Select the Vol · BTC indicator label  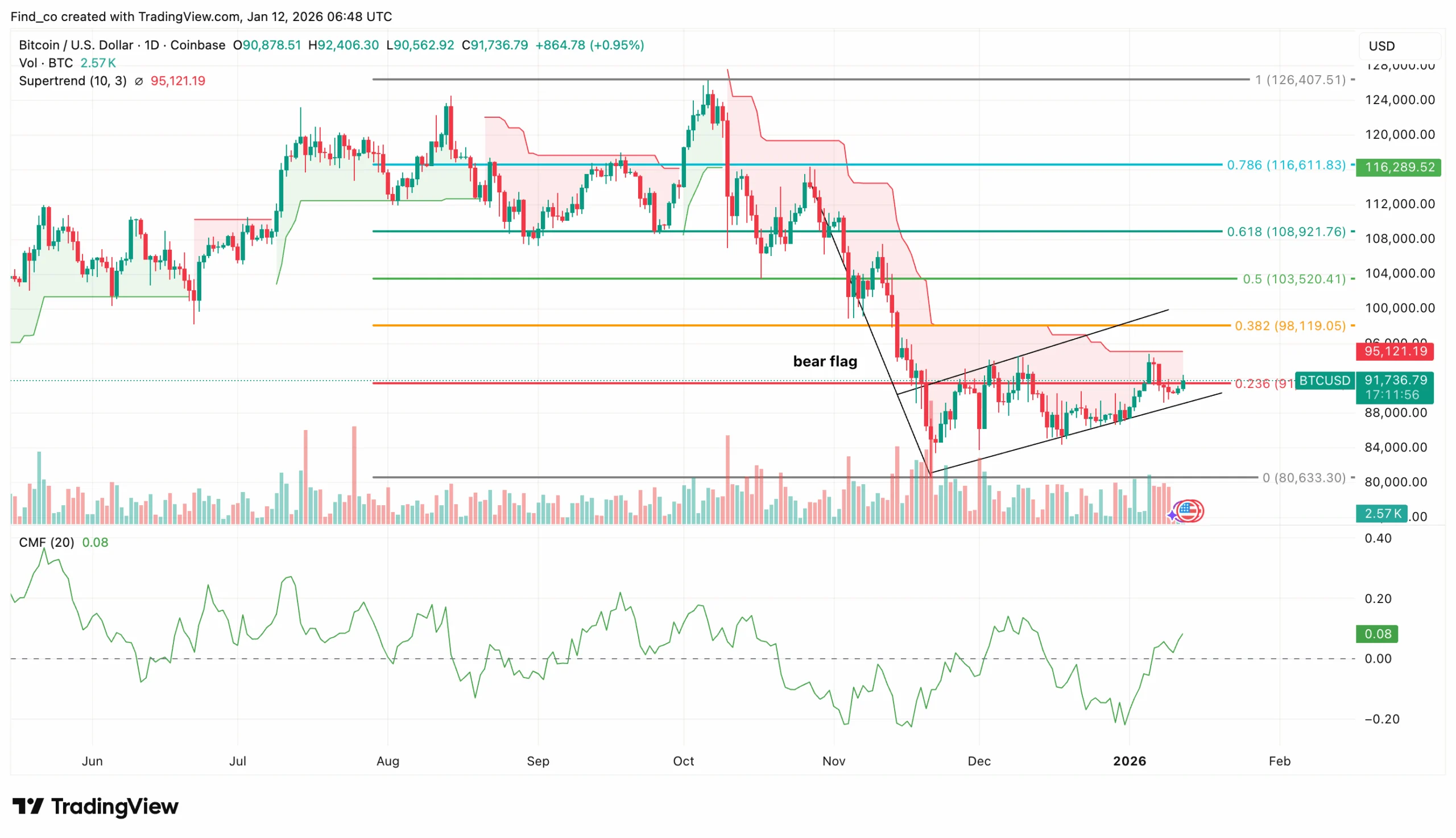pyautogui.click(x=46, y=63)
